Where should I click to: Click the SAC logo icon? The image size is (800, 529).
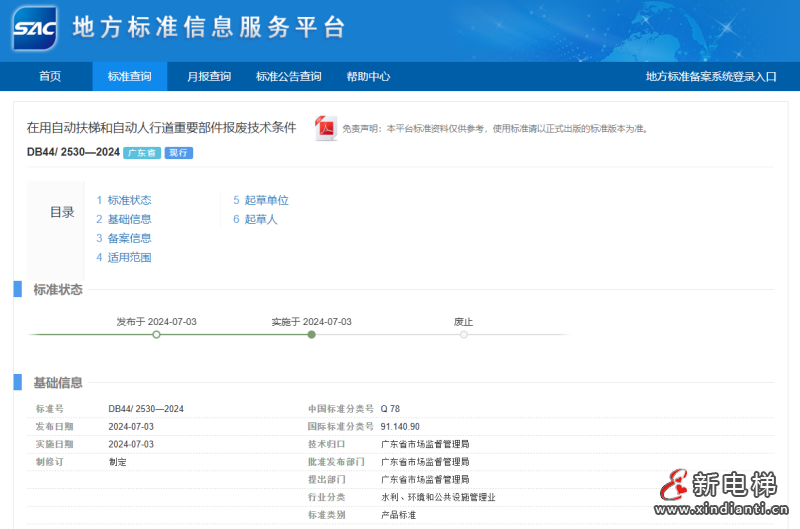(x=35, y=28)
